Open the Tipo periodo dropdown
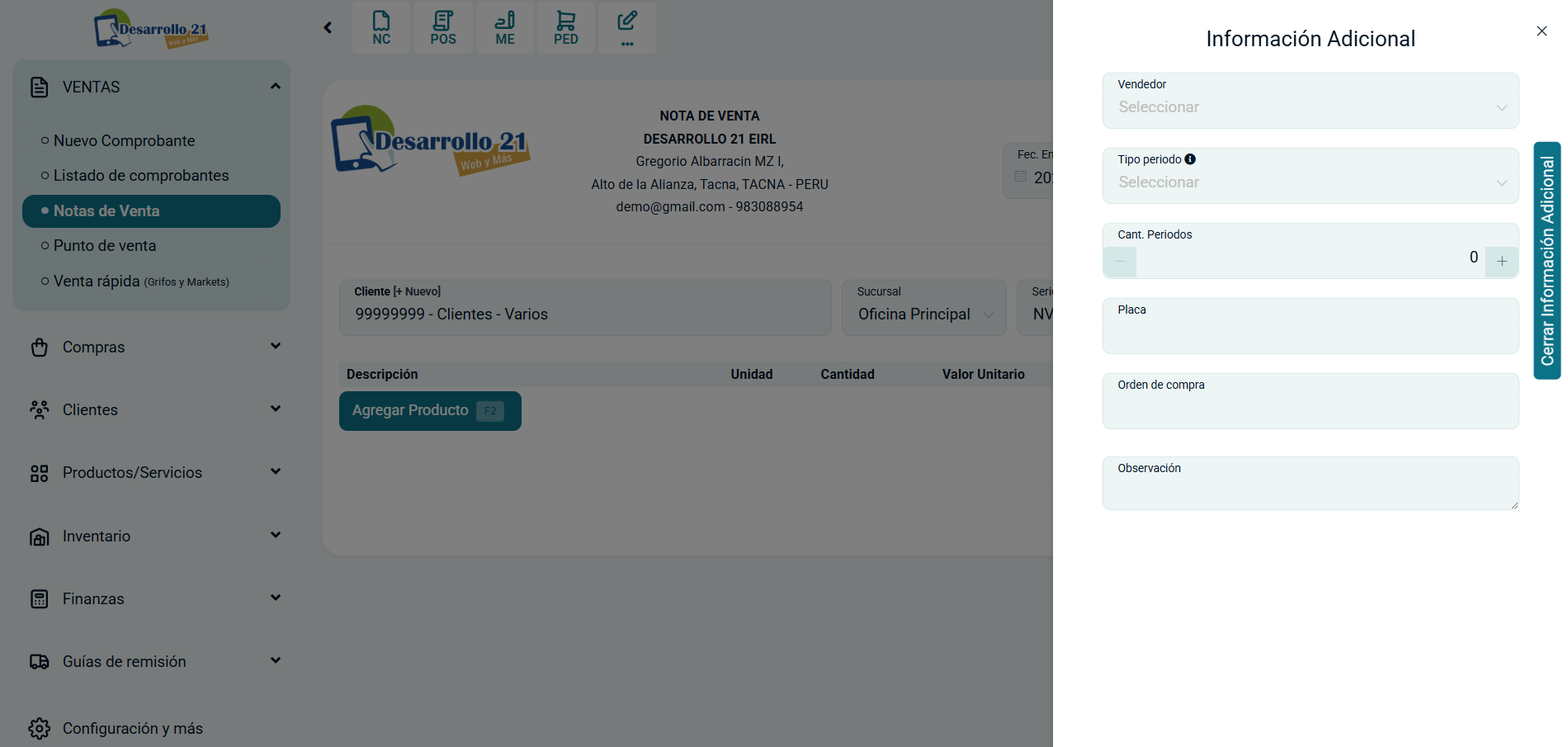This screenshot has width=1568, height=747. [x=1310, y=182]
